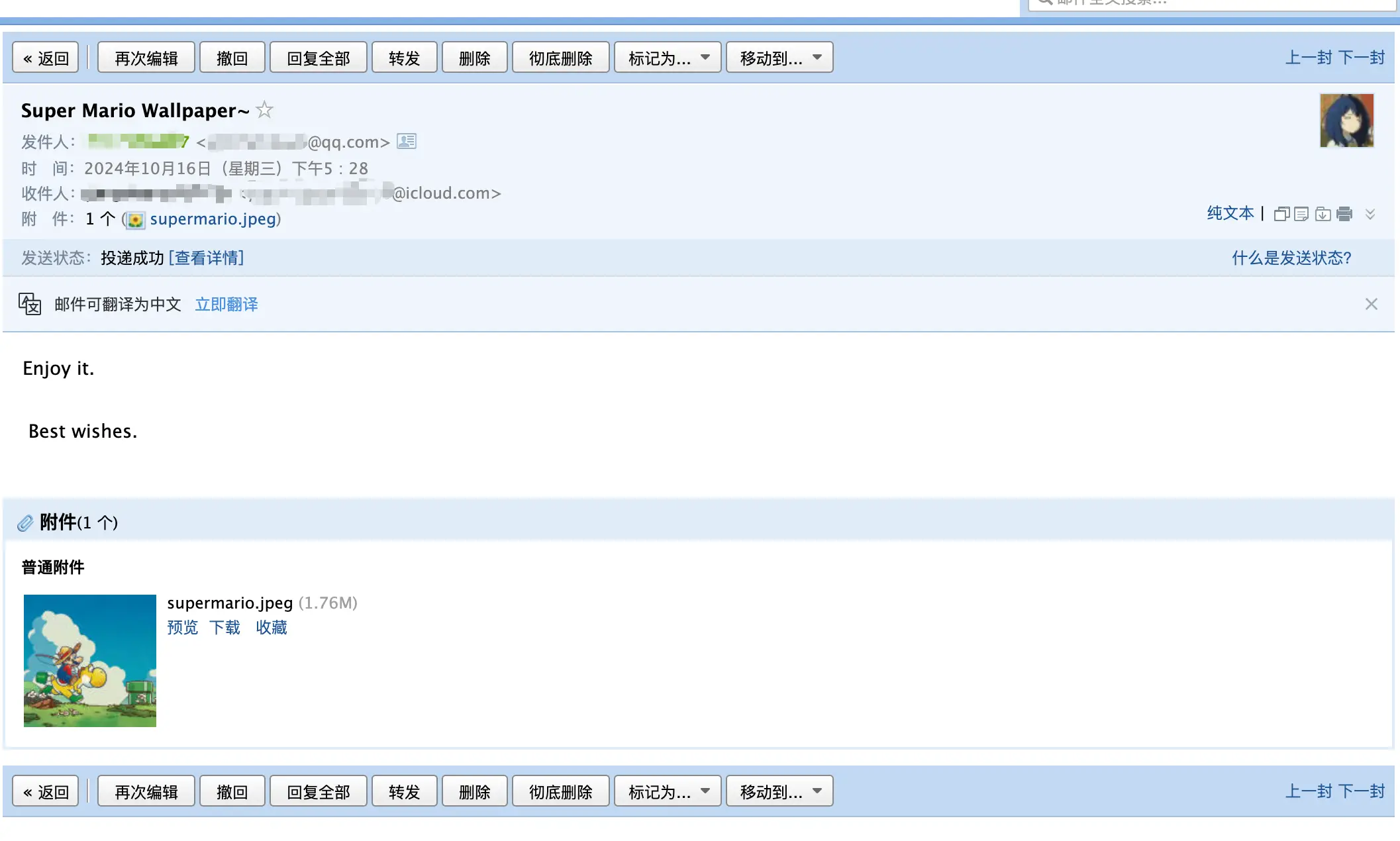Image resolution: width=1400 pixels, height=841 pixels.
Task: Print this email with printer icon
Action: tap(1344, 214)
